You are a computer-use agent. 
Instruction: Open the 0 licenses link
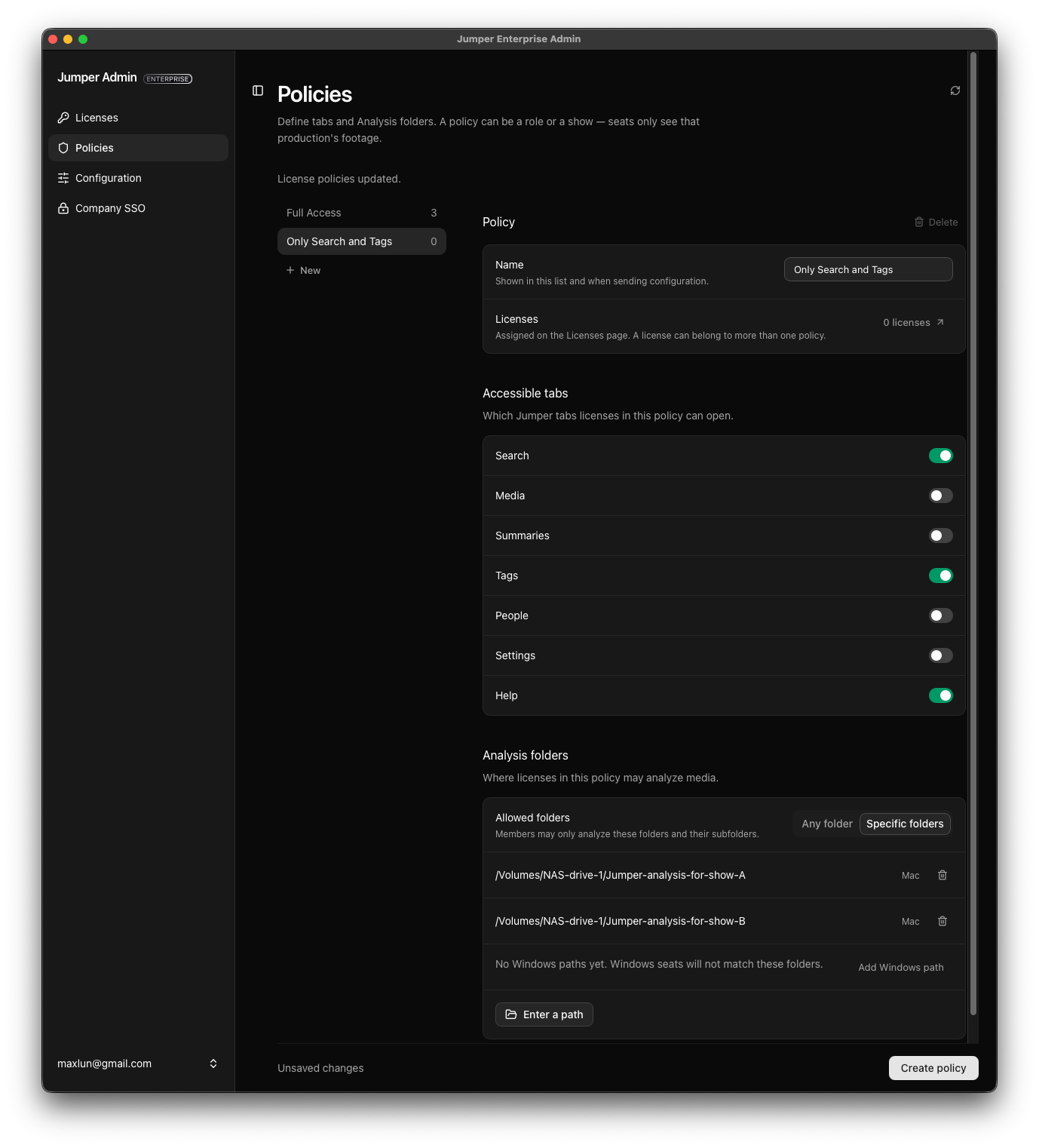(913, 322)
